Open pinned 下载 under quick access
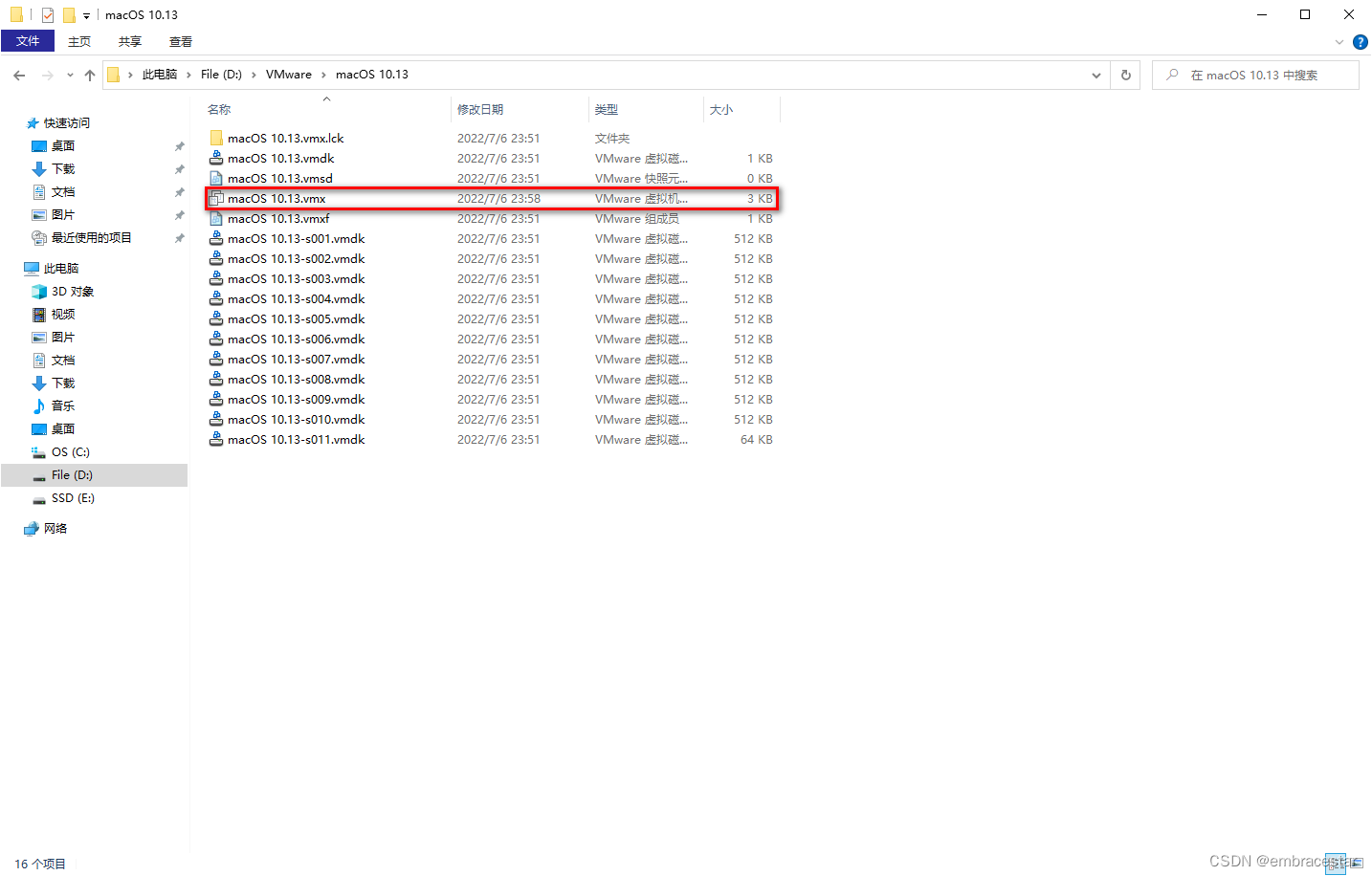 click(x=63, y=169)
